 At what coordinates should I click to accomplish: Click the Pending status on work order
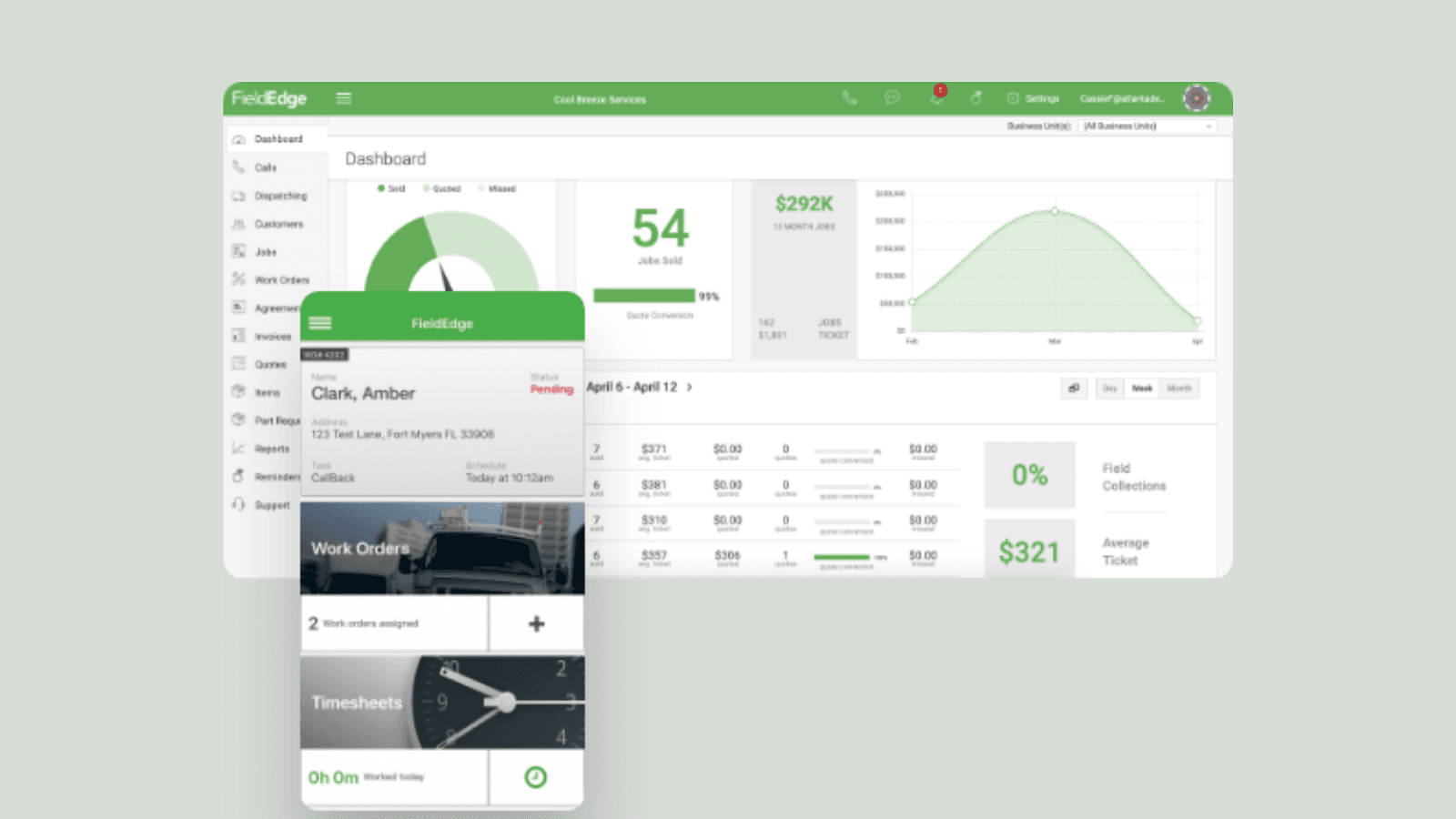pos(552,389)
